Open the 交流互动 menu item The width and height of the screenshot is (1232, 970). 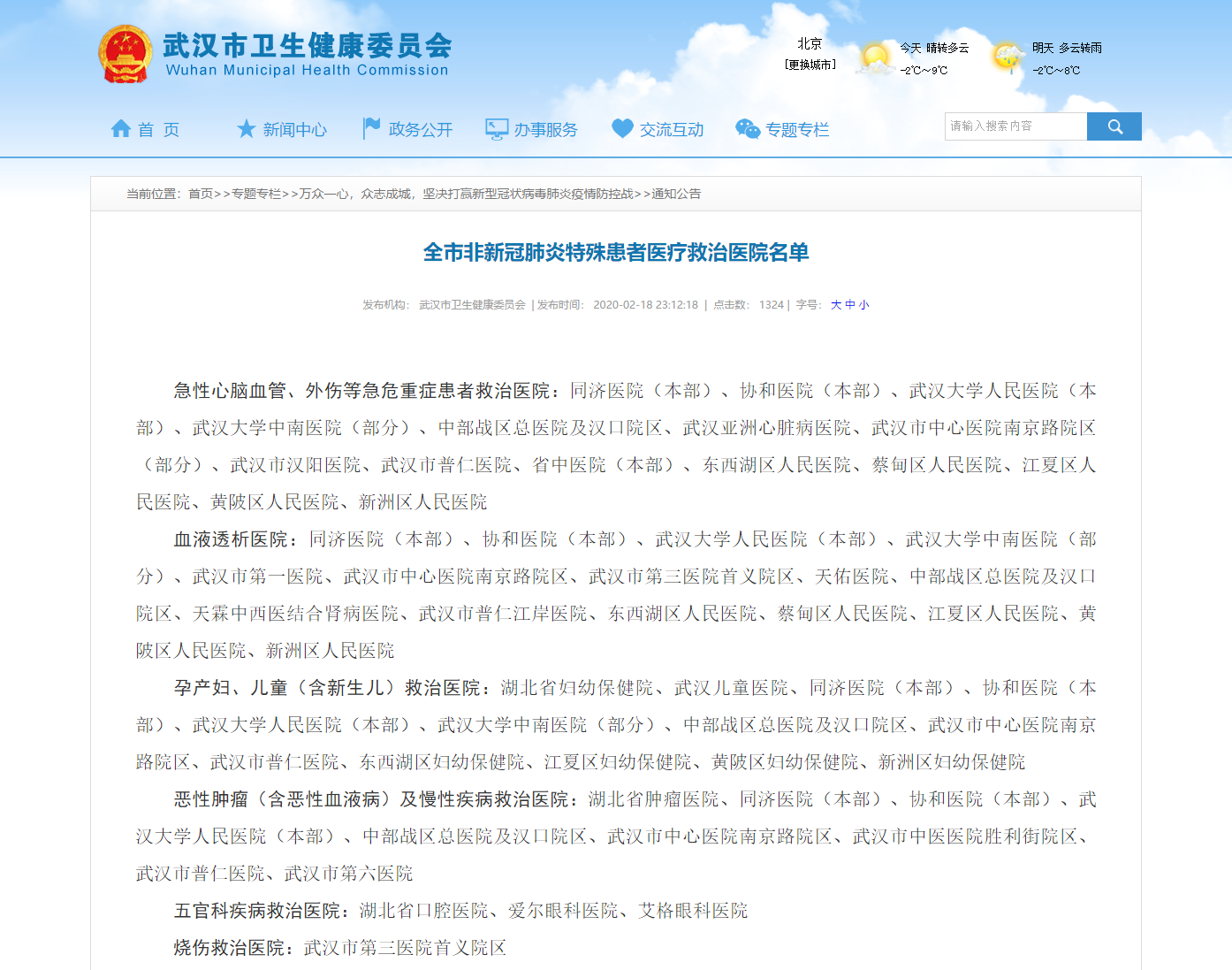coord(672,129)
